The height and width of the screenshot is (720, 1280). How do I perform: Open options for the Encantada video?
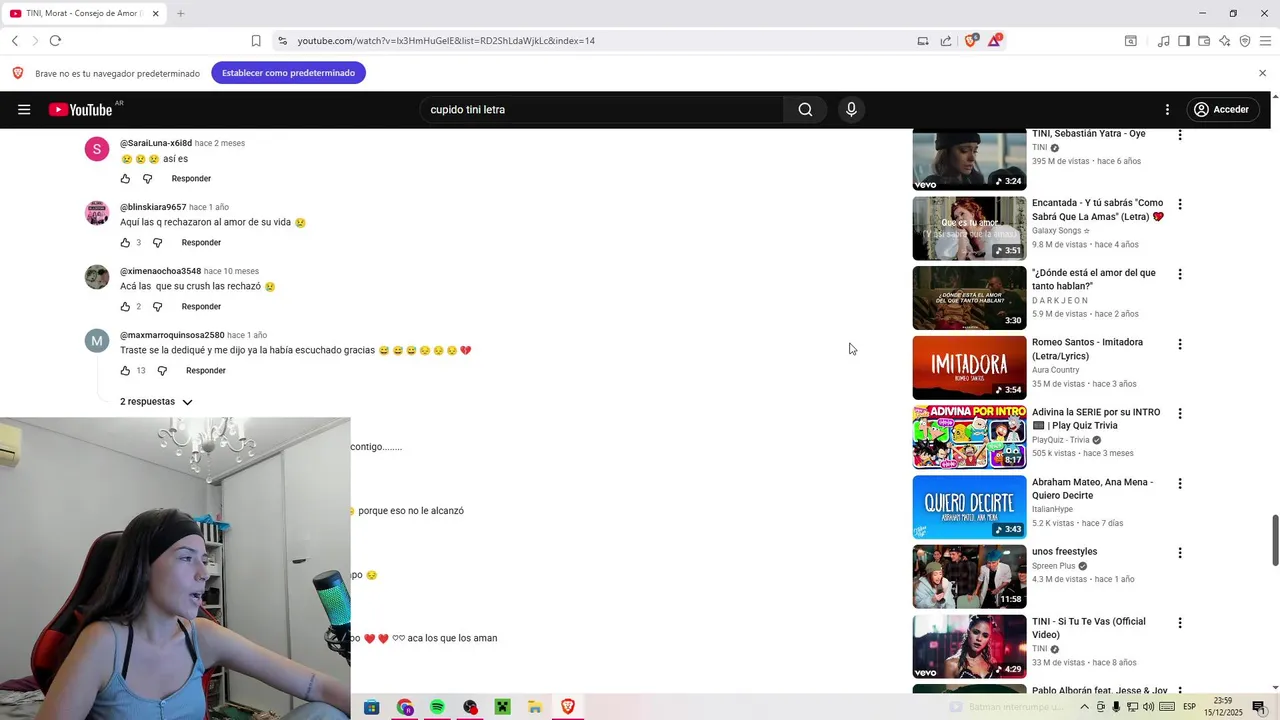coord(1180,204)
